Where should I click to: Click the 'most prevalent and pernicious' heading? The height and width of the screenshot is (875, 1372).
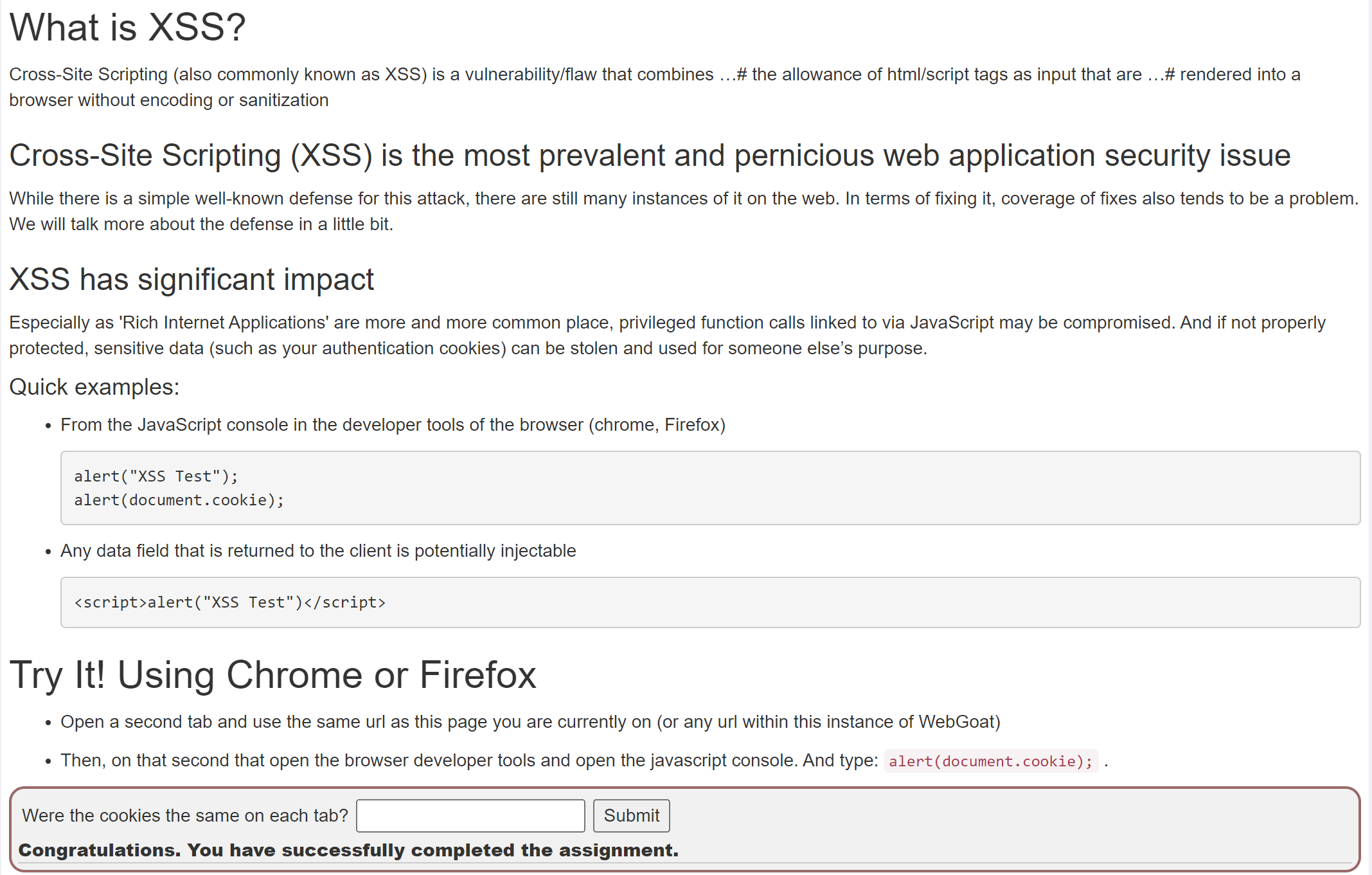(649, 156)
